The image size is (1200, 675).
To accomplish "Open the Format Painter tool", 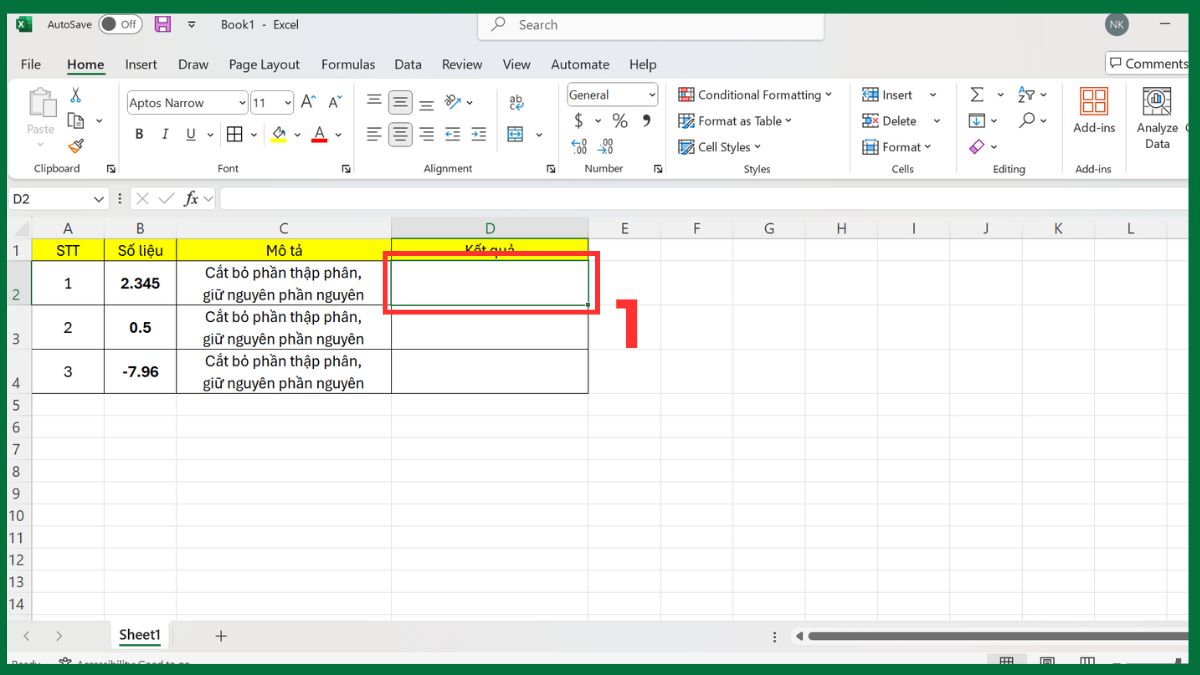I will tap(77, 146).
